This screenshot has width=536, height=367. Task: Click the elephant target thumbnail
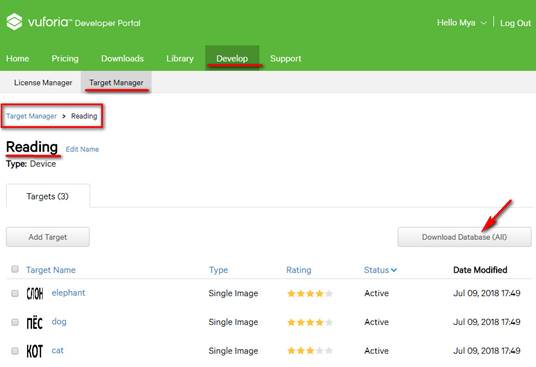click(35, 293)
